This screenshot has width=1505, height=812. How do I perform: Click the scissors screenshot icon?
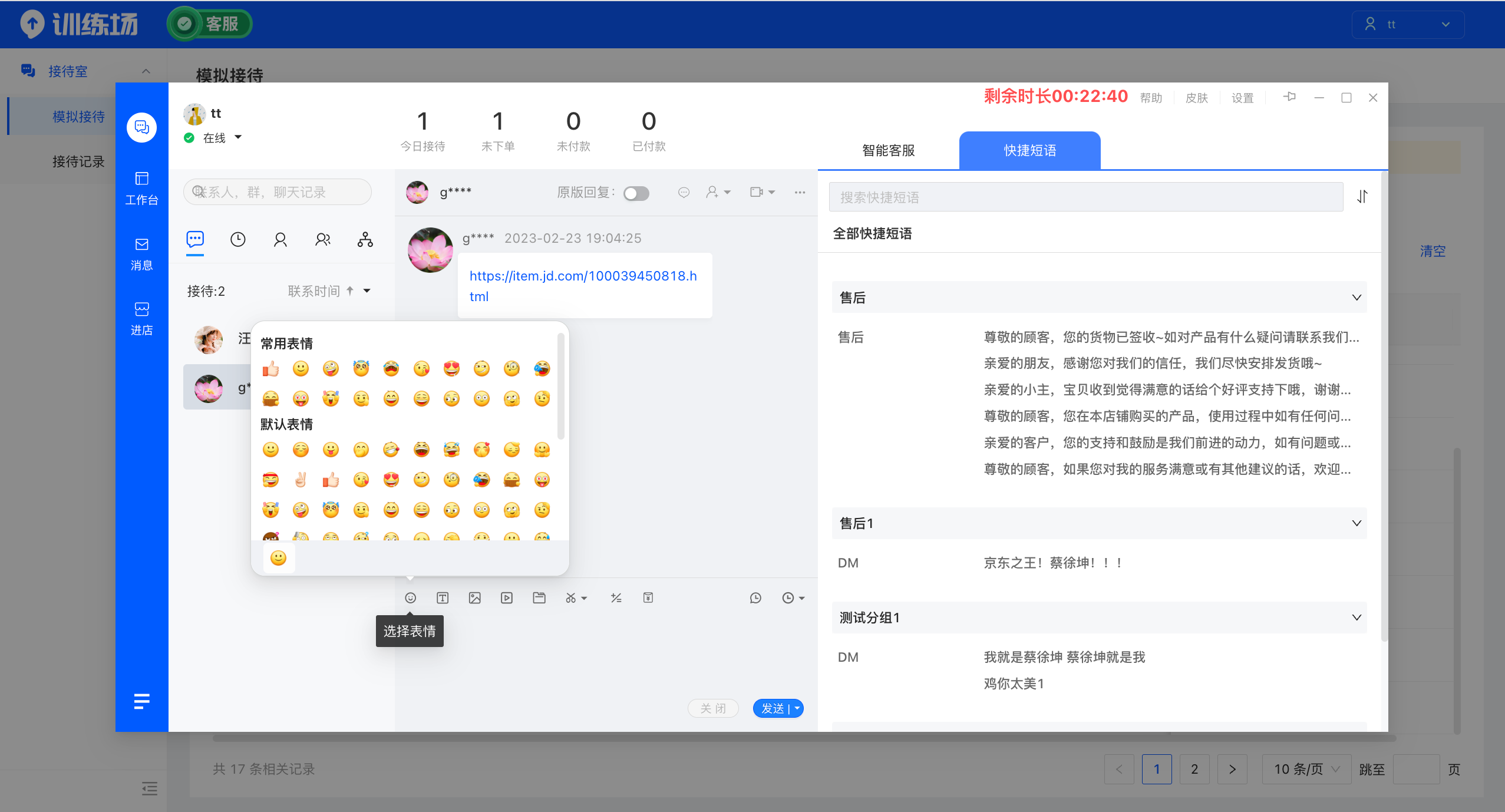570,598
